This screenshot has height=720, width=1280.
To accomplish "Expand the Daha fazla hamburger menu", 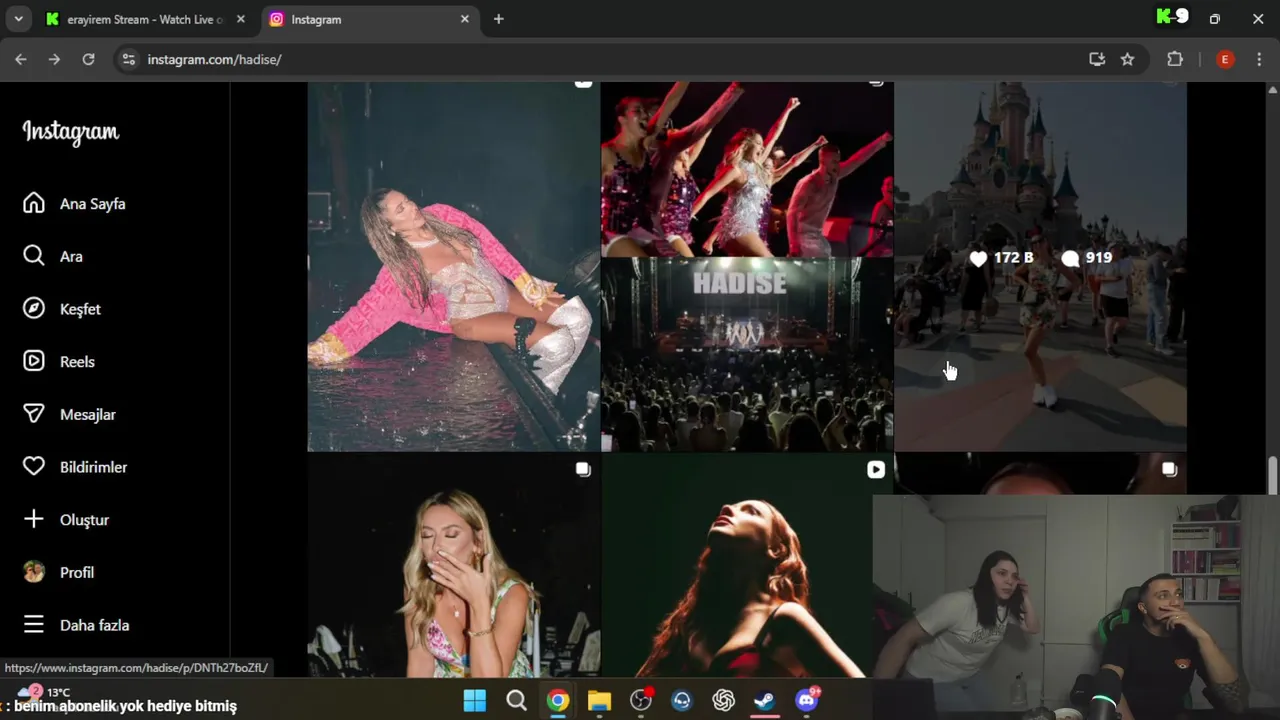I will click(34, 625).
